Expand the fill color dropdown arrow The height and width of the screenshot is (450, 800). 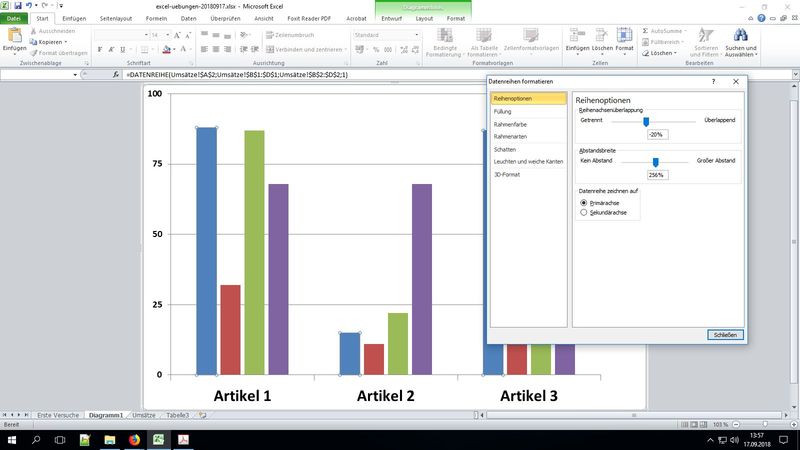point(174,49)
